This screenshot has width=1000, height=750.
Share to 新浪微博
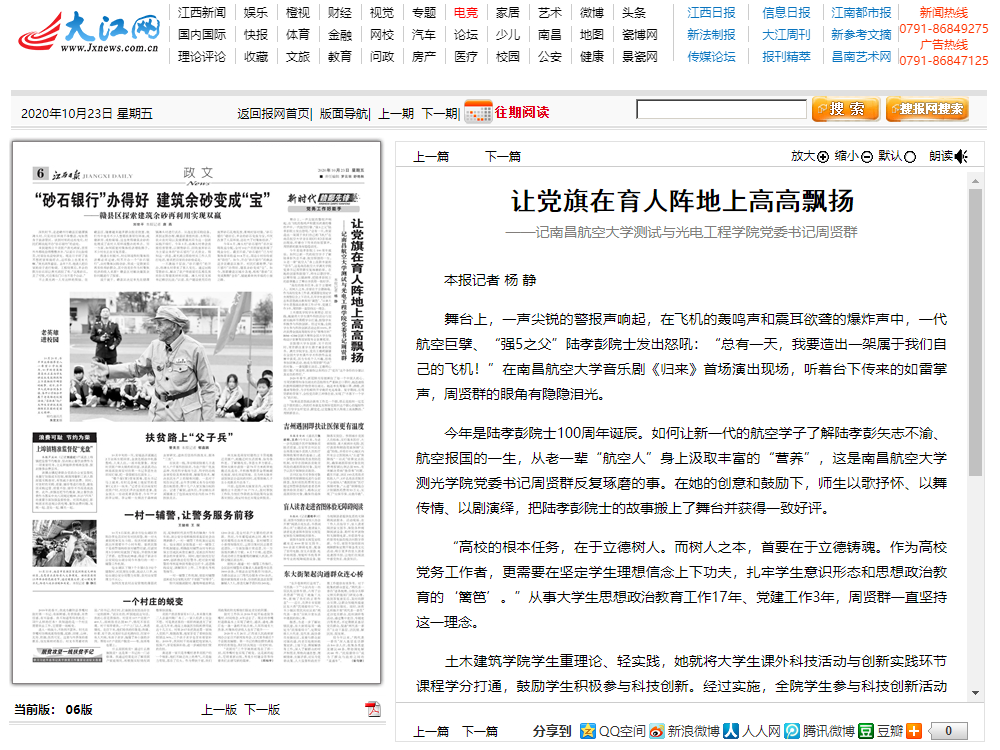tap(684, 731)
